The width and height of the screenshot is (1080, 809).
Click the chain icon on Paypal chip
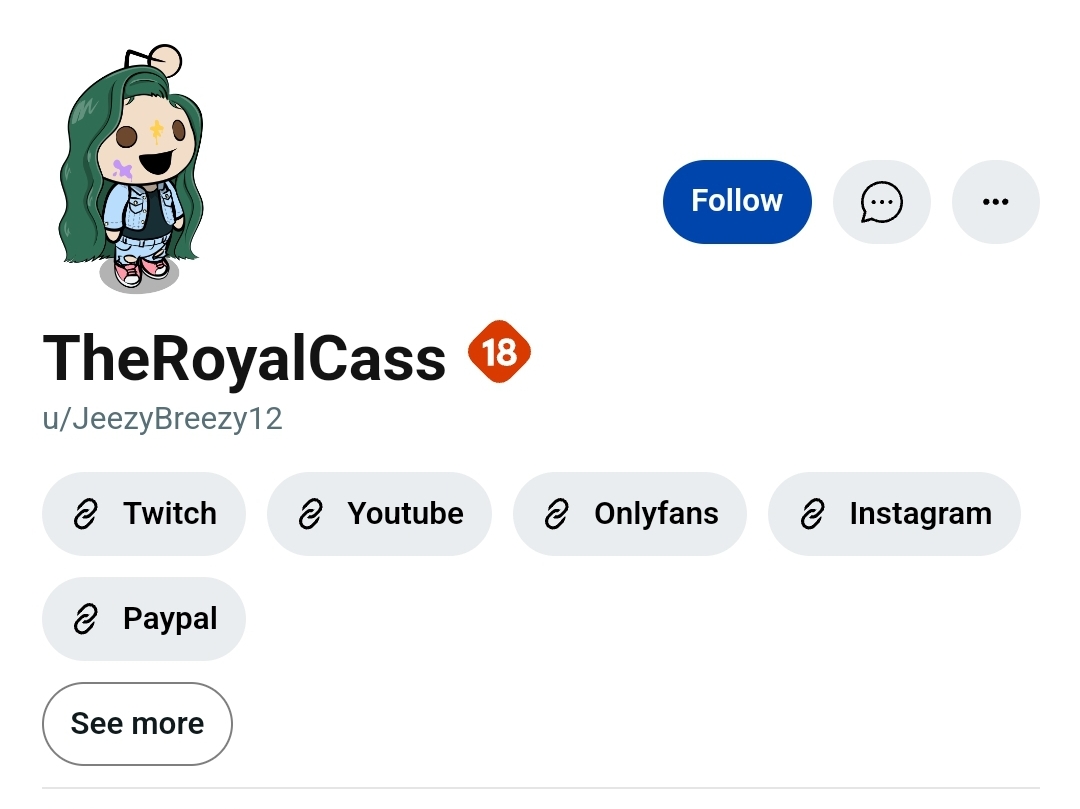[x=86, y=620]
